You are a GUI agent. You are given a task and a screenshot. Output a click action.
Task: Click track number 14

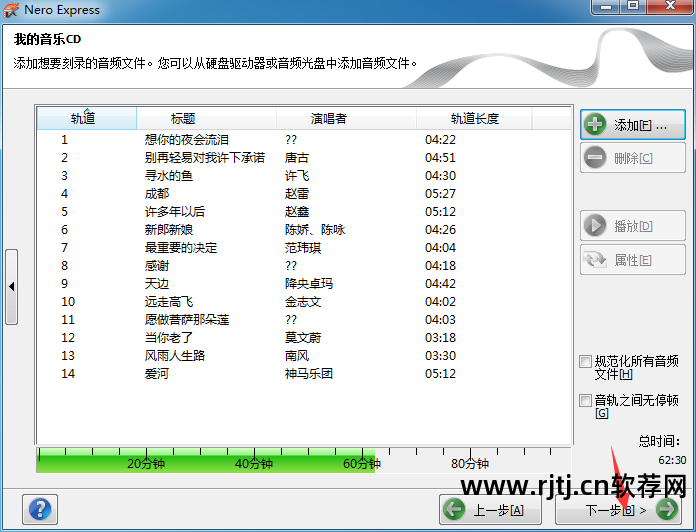pyautogui.click(x=68, y=374)
